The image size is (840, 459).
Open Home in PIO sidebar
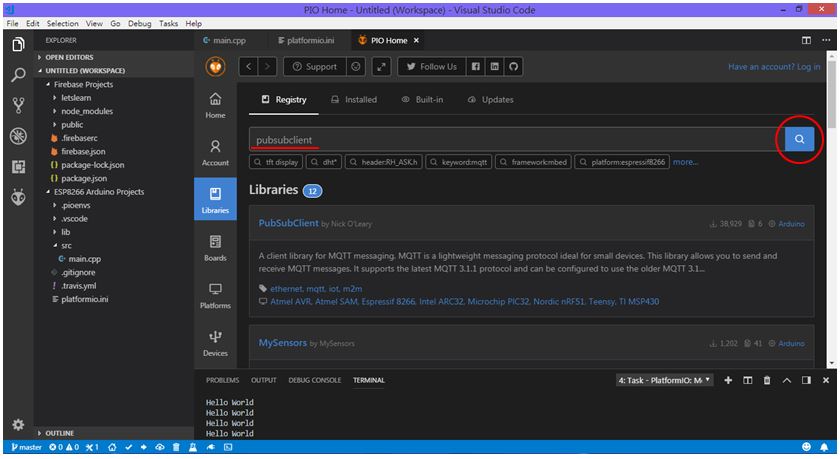[x=215, y=105]
